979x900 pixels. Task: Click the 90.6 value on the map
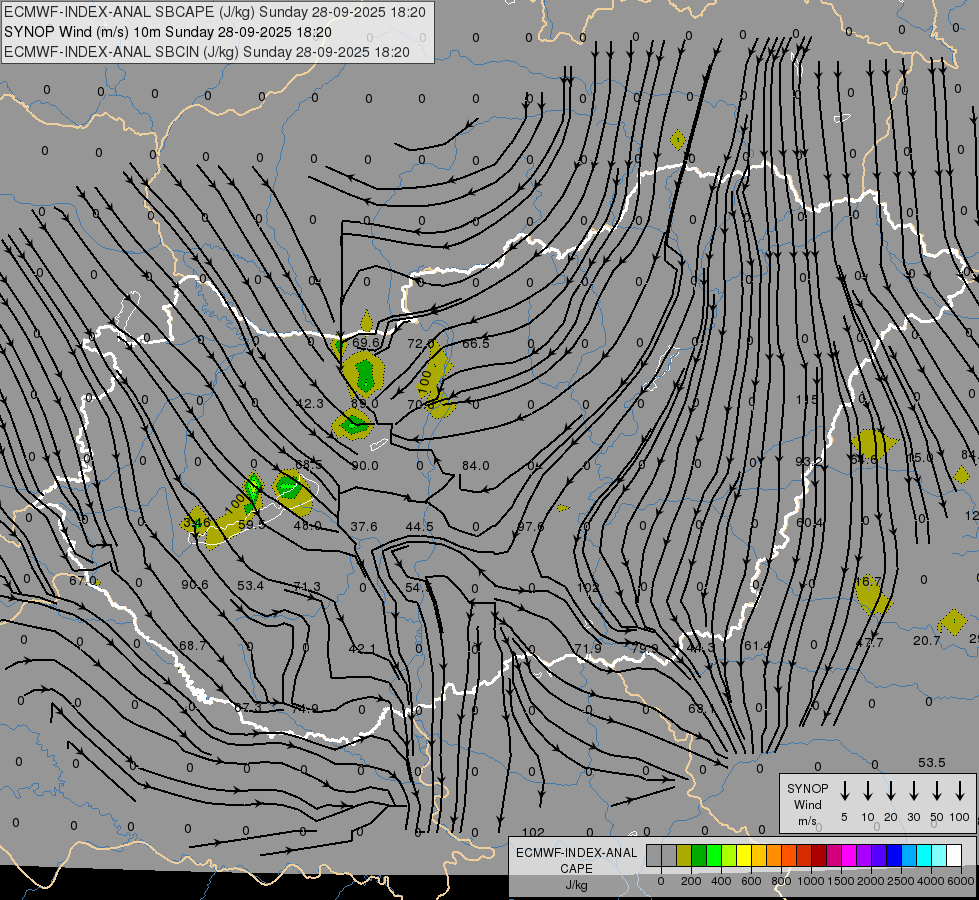tap(195, 585)
